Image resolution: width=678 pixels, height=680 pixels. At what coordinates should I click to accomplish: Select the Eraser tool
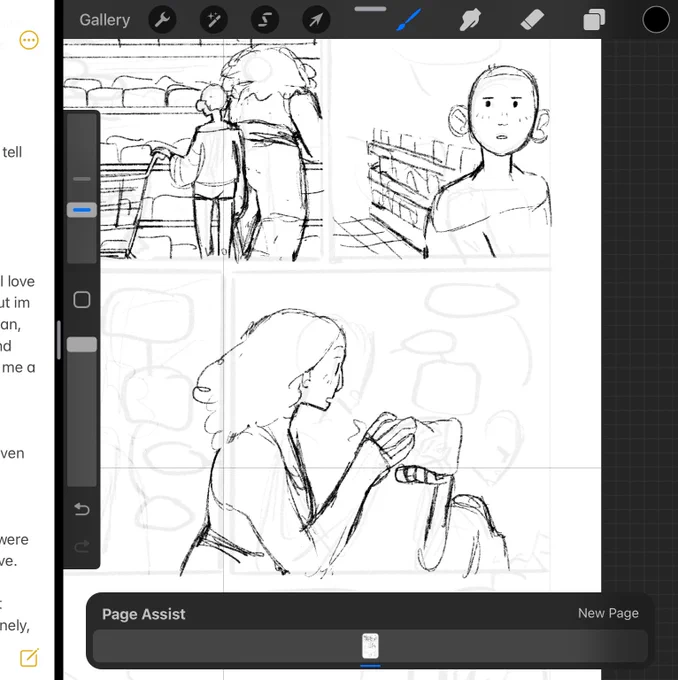point(532,20)
